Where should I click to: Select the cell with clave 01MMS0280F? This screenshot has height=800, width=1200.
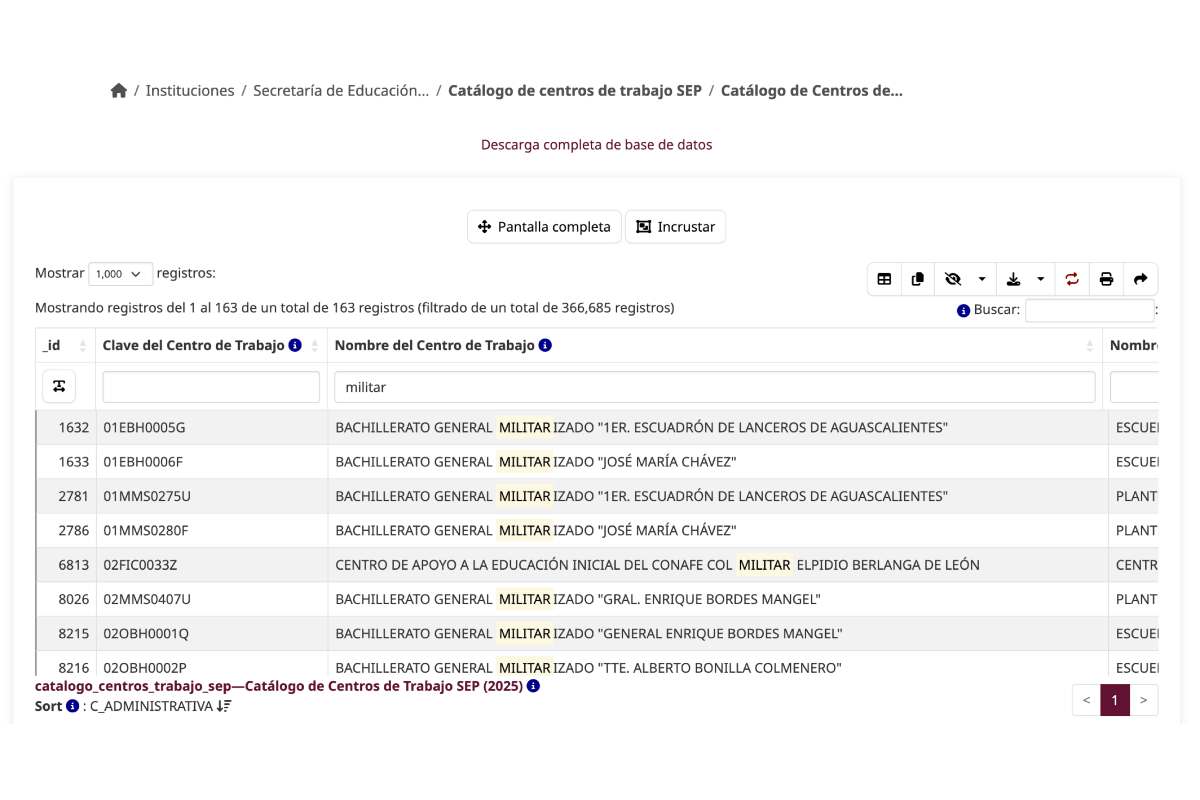pyautogui.click(x=211, y=530)
